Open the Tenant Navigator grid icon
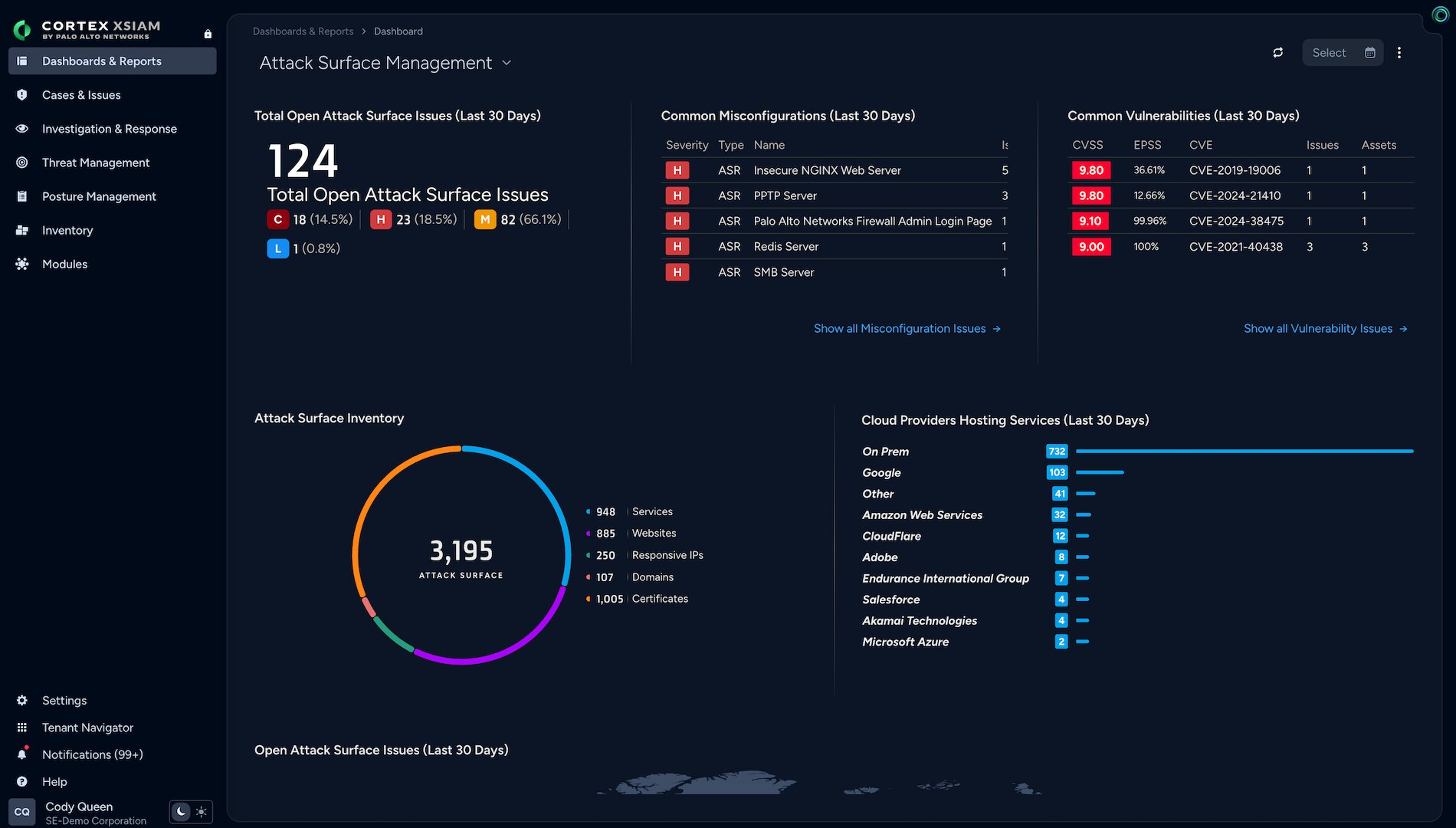The image size is (1456, 828). (22, 728)
